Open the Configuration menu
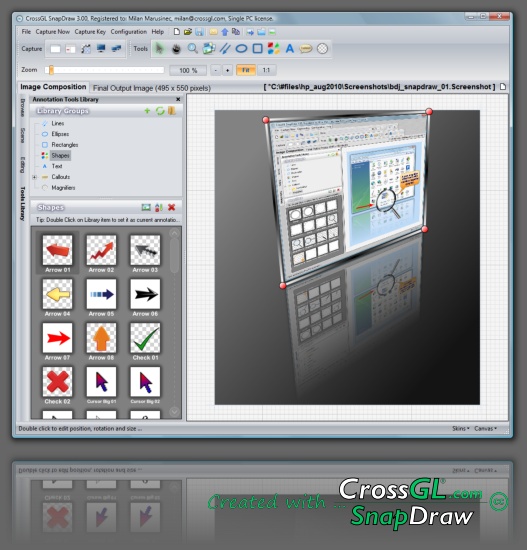 (129, 32)
